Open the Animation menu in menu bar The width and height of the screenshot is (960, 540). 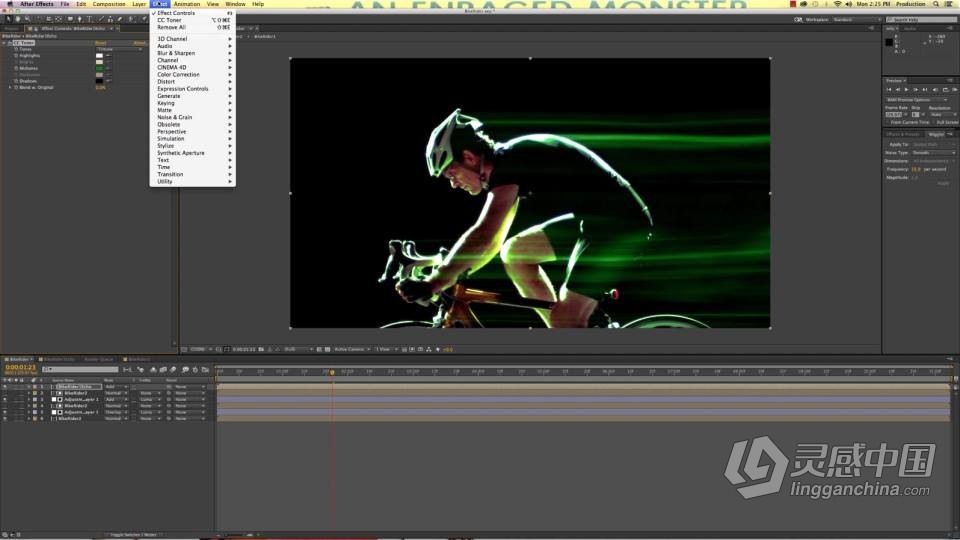[x=187, y=4]
